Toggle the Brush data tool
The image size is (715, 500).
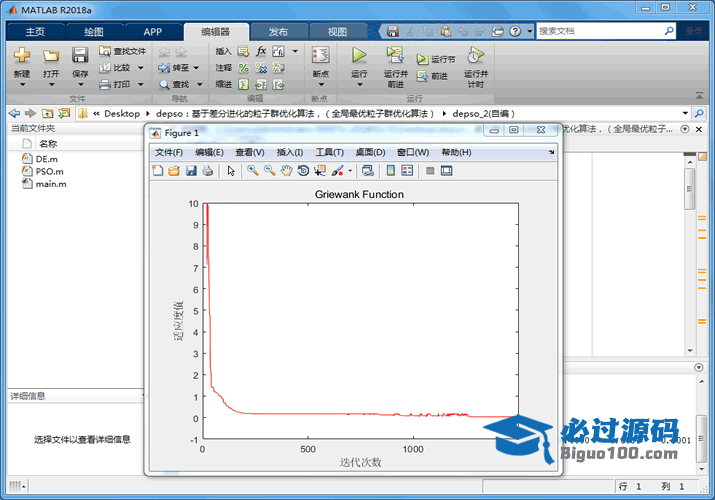[x=337, y=170]
